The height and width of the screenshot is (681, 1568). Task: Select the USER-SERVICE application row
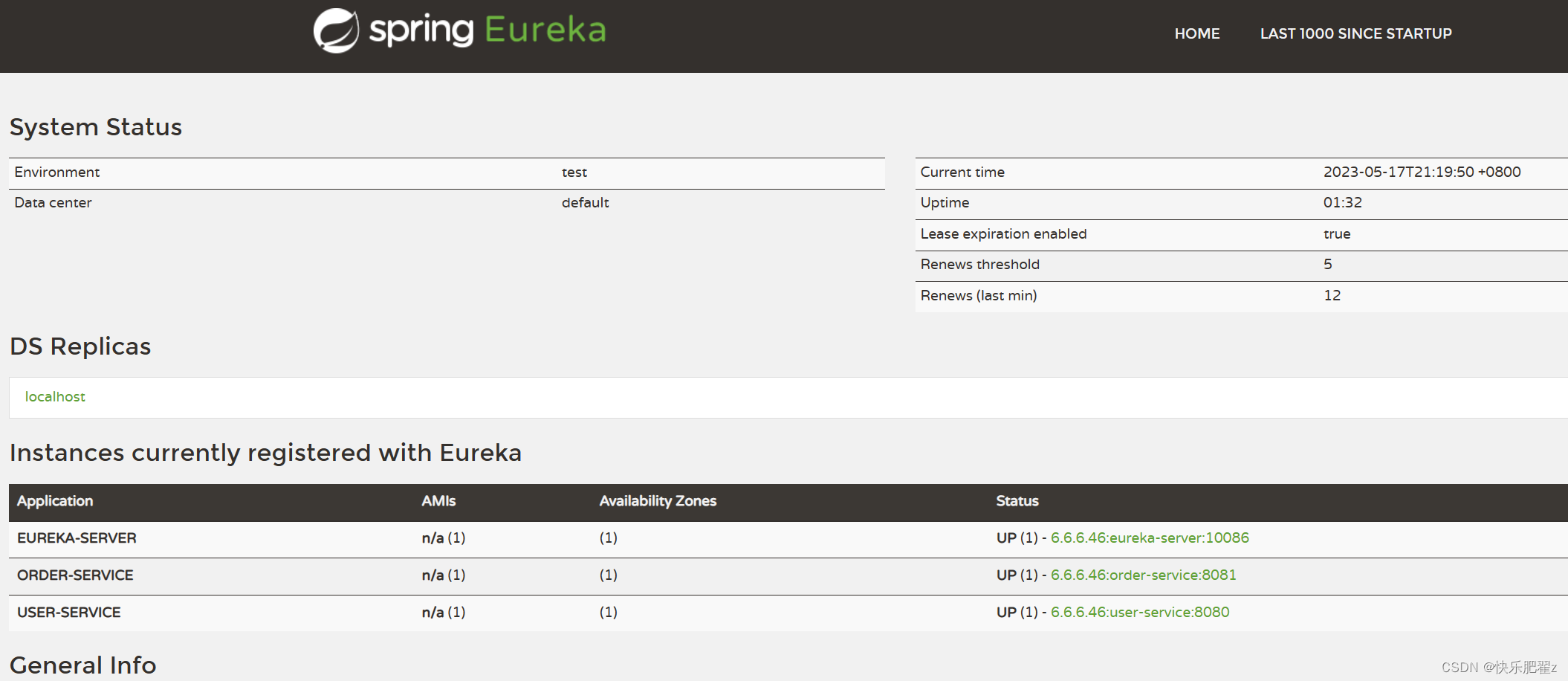pyautogui.click(x=68, y=612)
